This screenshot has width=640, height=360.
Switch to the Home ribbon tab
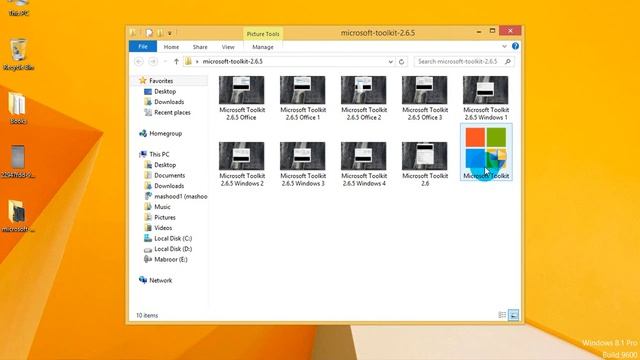(x=171, y=47)
